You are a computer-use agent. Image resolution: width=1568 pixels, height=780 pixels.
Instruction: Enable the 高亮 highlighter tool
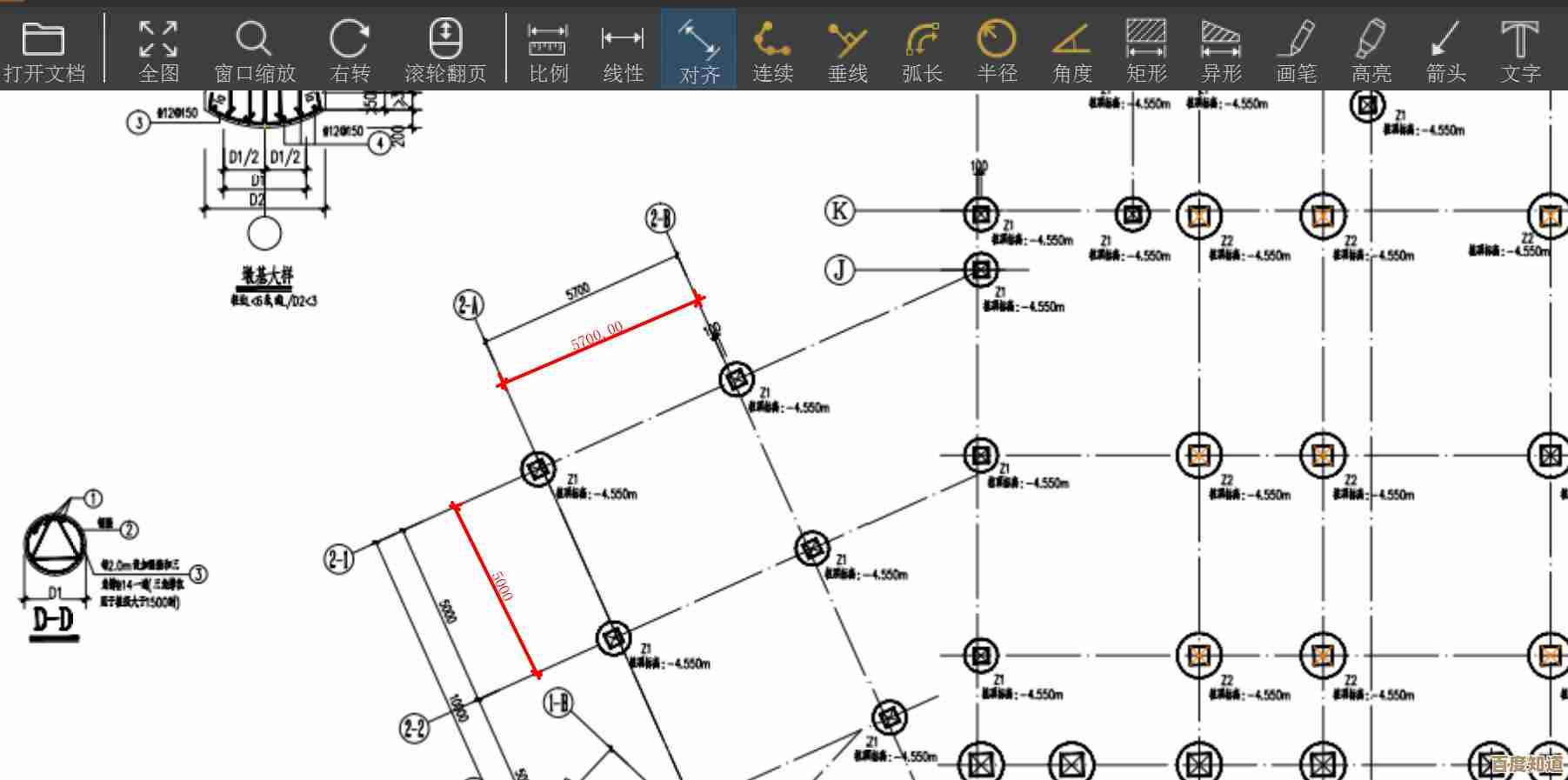tap(1371, 49)
